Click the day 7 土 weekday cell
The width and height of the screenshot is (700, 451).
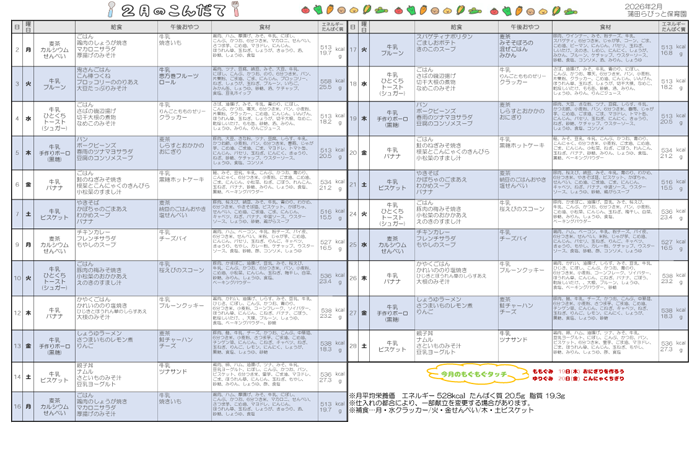tap(29, 214)
